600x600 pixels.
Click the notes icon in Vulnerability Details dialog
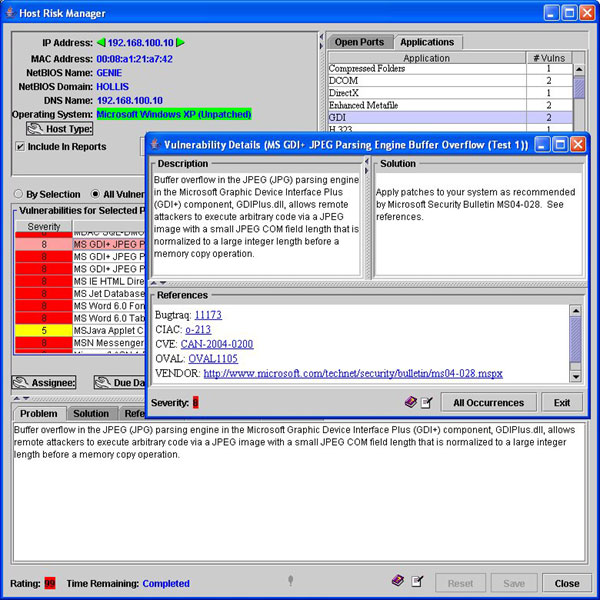[426, 402]
